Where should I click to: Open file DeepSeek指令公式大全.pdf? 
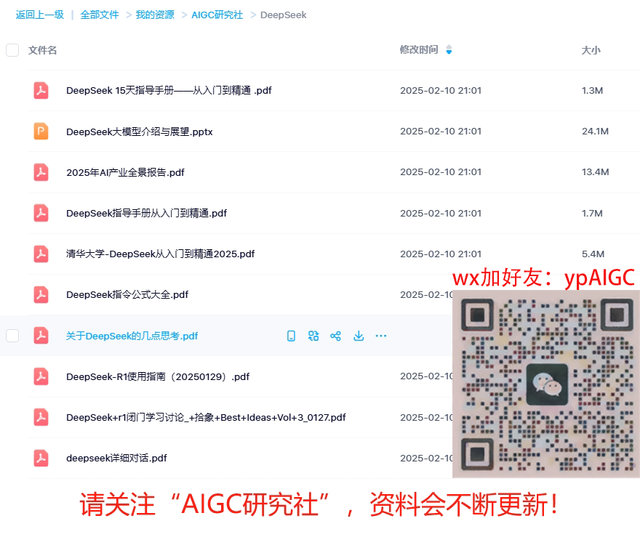coord(127,295)
